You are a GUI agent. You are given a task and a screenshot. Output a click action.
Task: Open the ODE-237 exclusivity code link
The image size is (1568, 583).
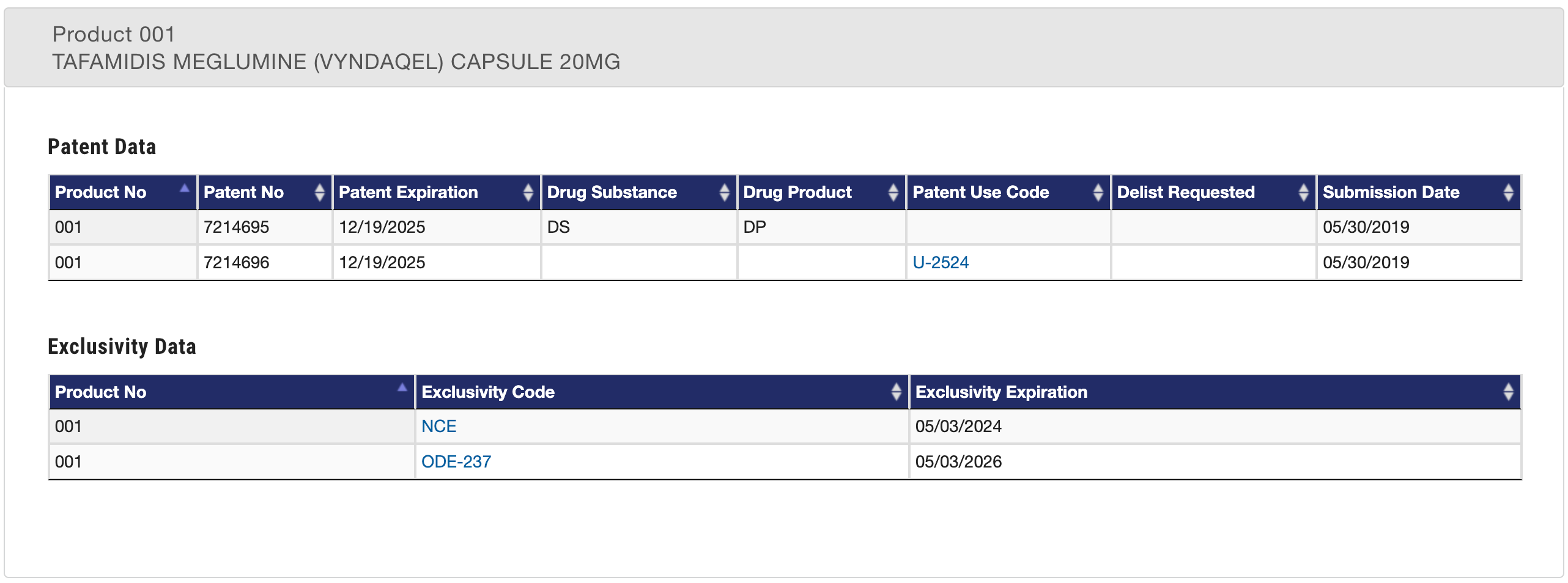(x=456, y=462)
